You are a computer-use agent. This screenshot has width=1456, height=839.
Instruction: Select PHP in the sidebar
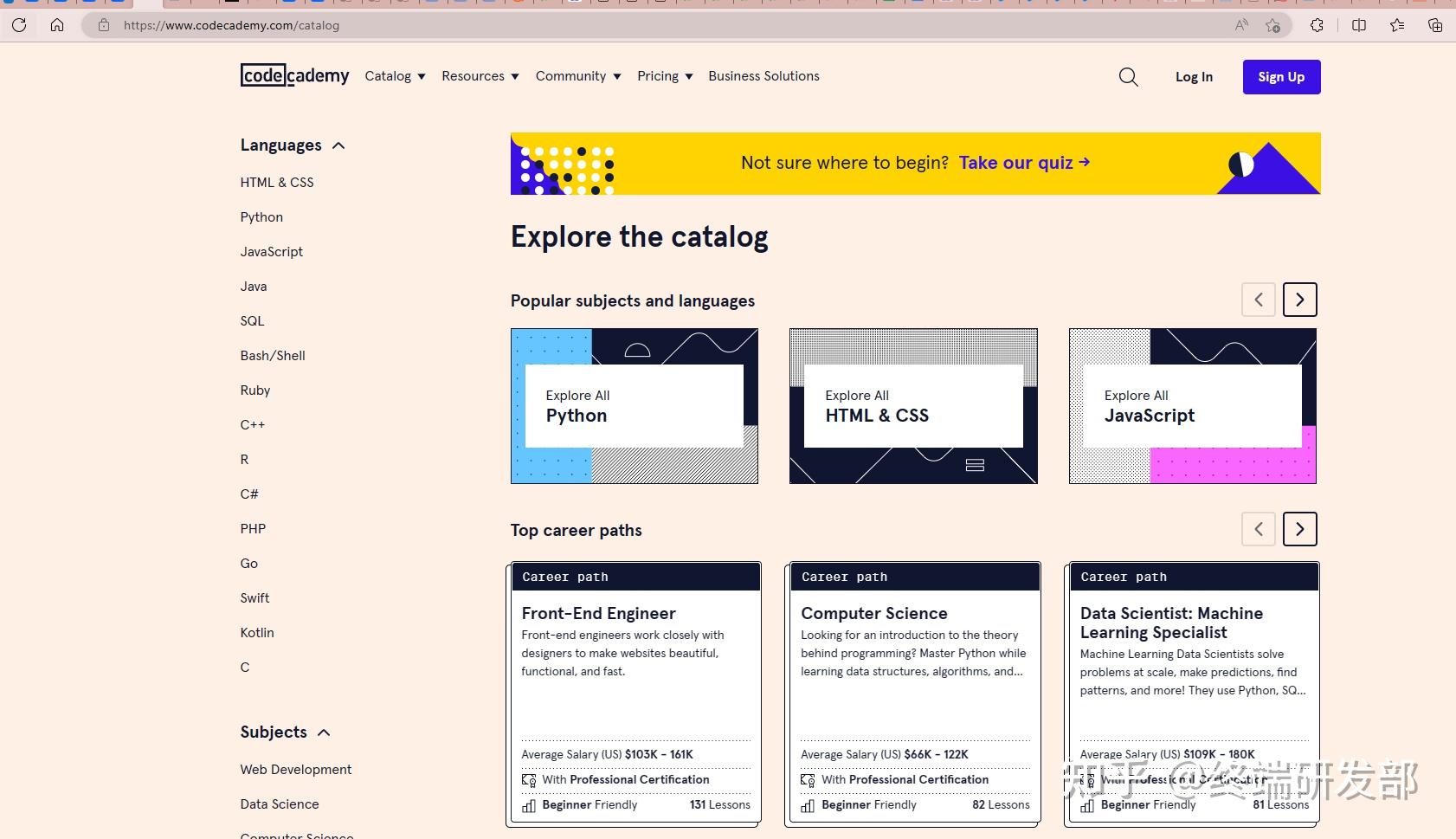pos(253,529)
